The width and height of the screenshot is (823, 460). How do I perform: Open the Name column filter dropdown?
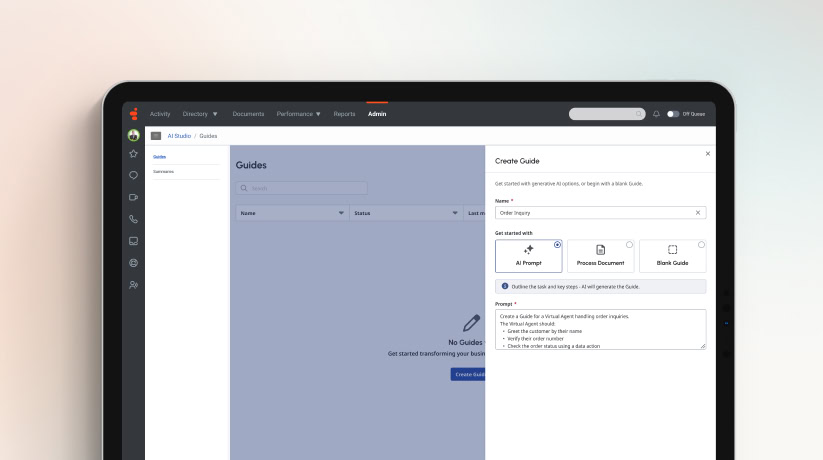[341, 213]
